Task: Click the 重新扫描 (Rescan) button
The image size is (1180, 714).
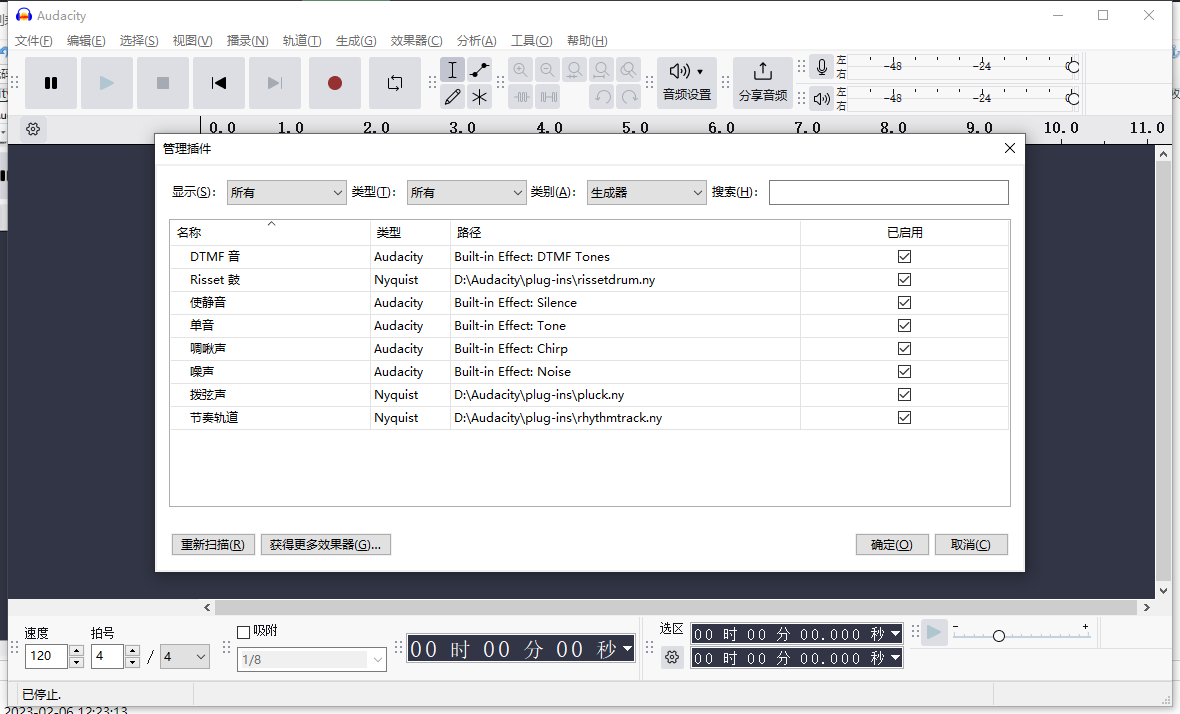Action: (213, 544)
